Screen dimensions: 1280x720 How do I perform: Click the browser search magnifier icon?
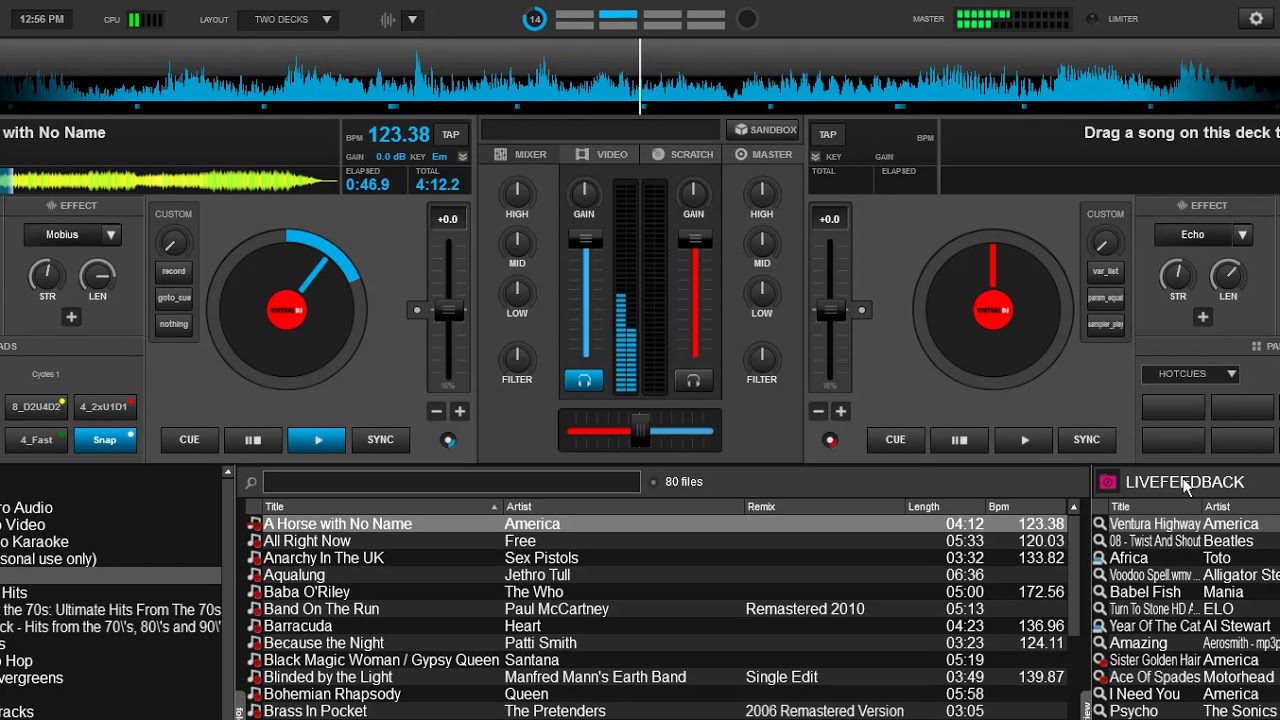[x=252, y=482]
